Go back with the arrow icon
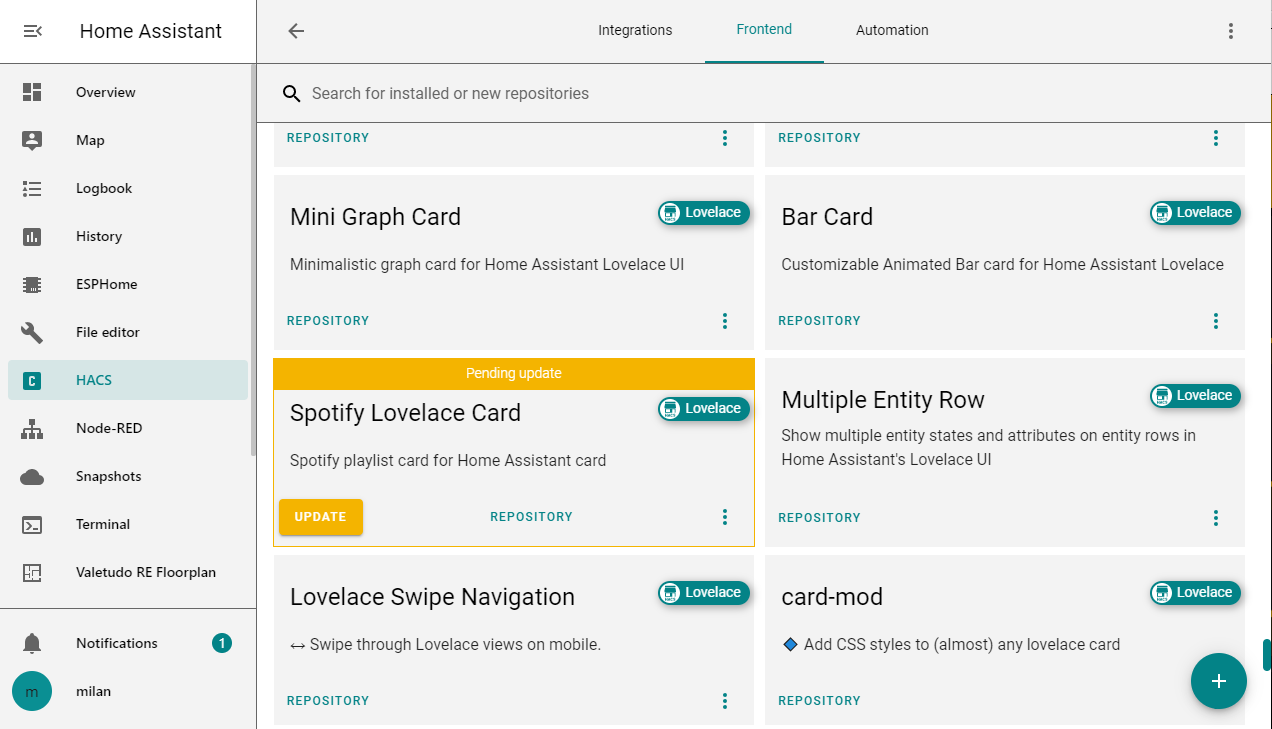This screenshot has width=1272, height=729. tap(296, 31)
